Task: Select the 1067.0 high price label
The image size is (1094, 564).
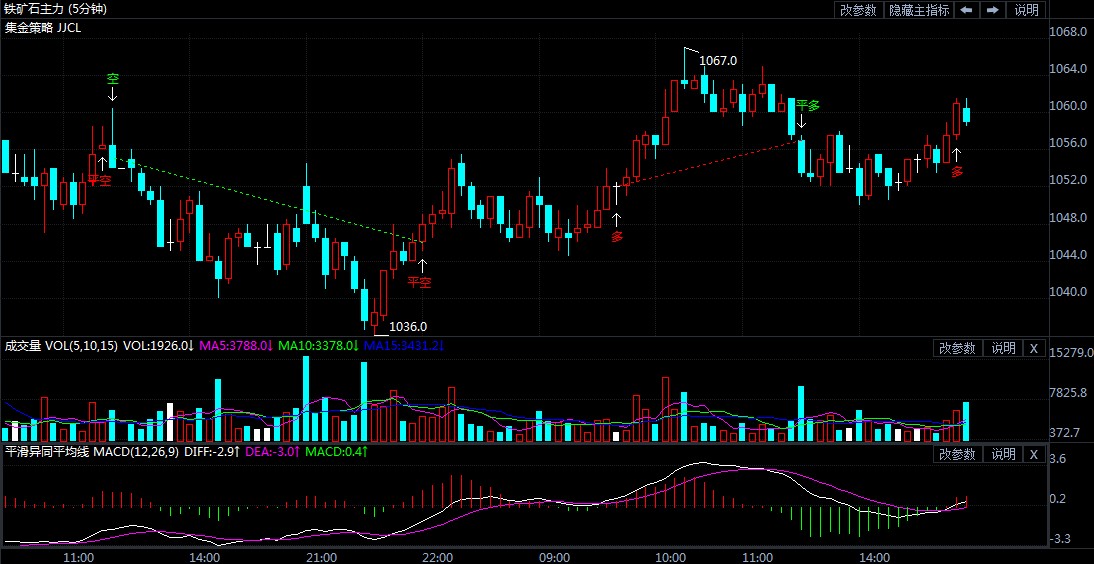Action: (x=718, y=61)
